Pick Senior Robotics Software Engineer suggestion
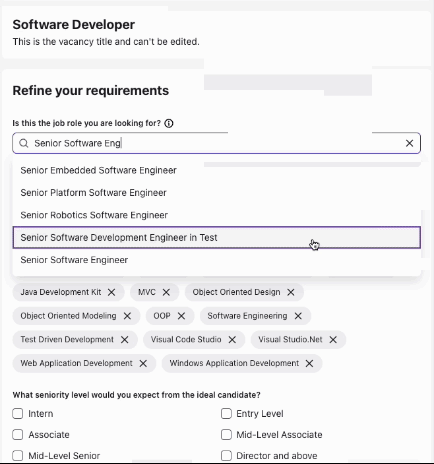434x464 pixels. [217, 215]
